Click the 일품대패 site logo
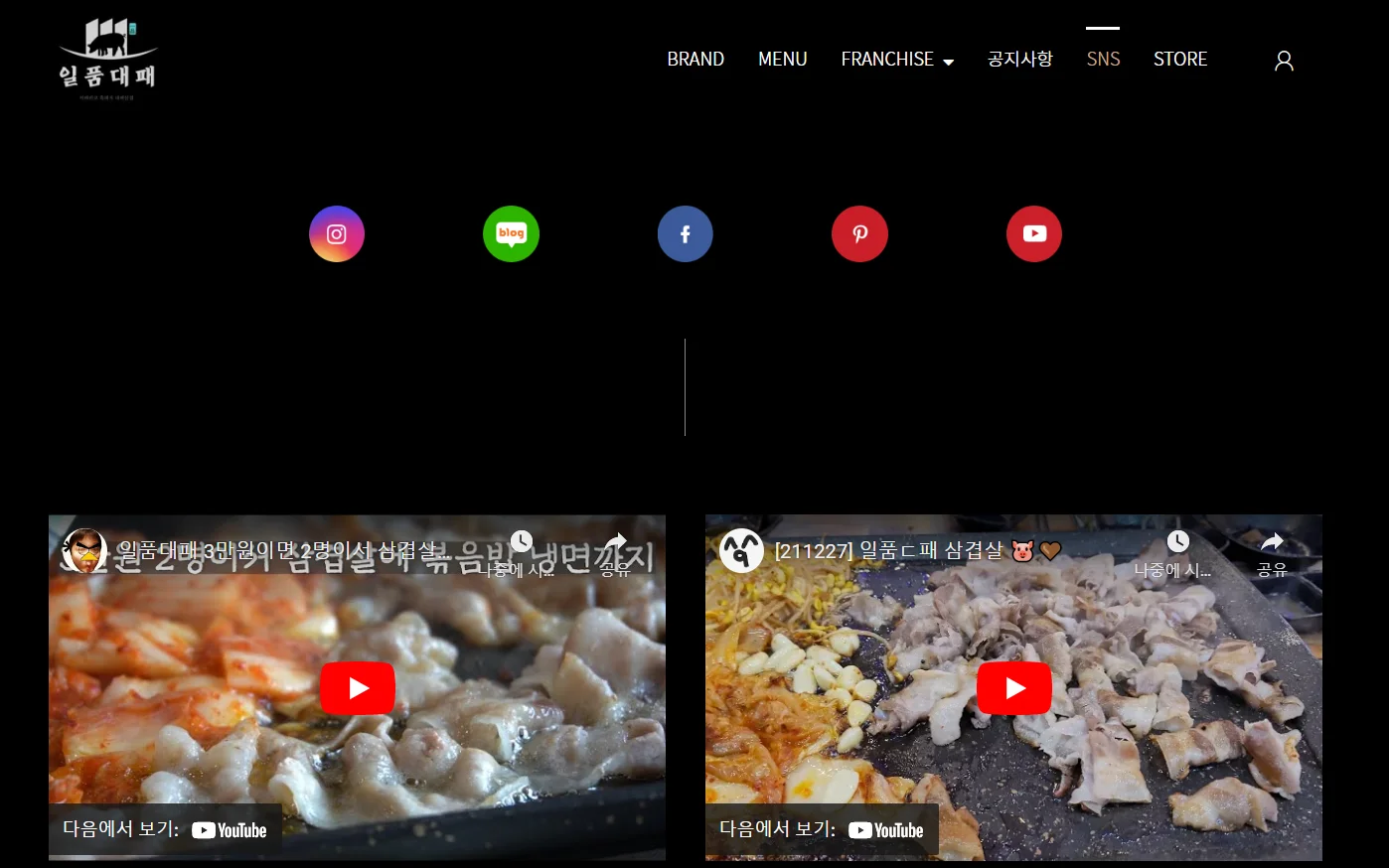1389x868 pixels. (x=107, y=60)
